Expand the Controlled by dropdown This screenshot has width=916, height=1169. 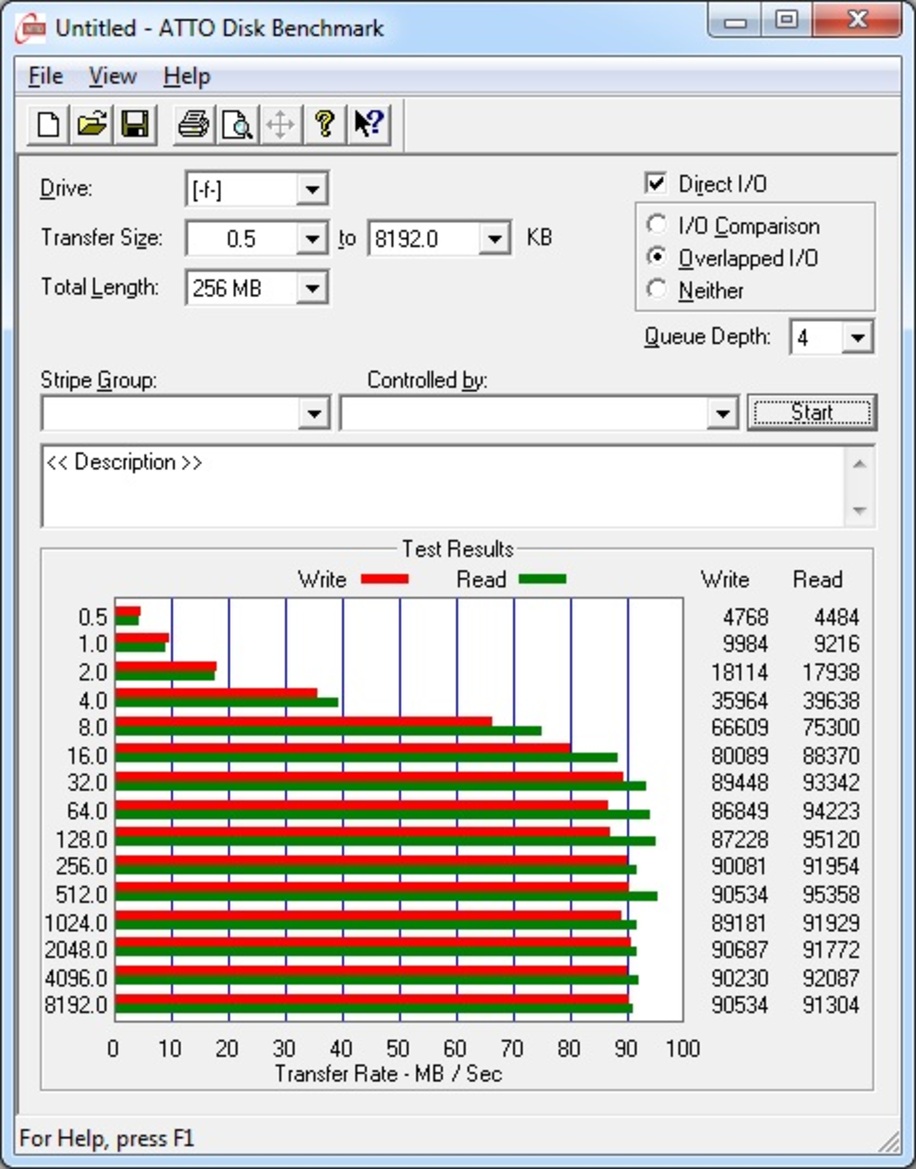point(722,413)
